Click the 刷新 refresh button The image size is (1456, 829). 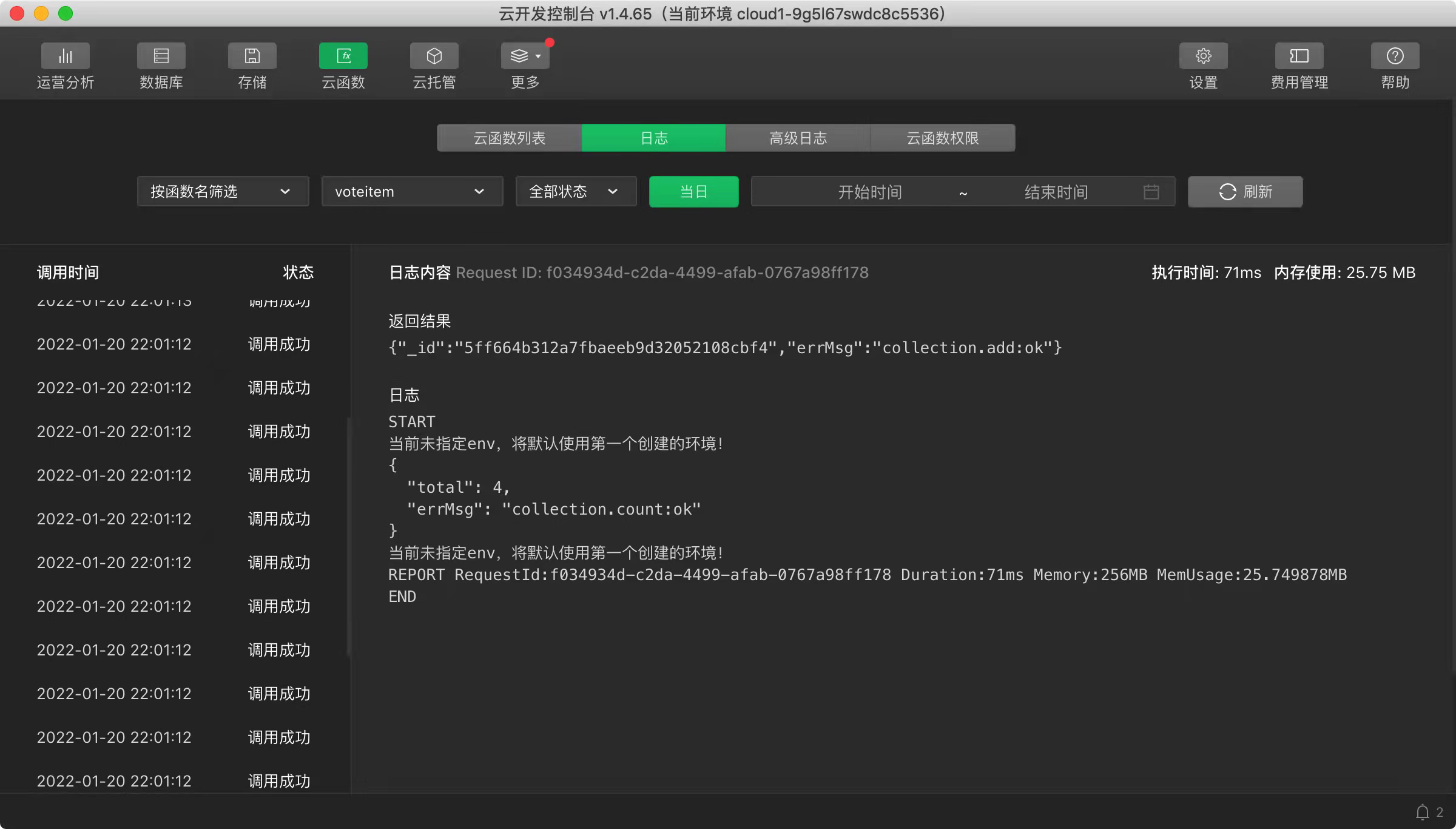(1245, 192)
